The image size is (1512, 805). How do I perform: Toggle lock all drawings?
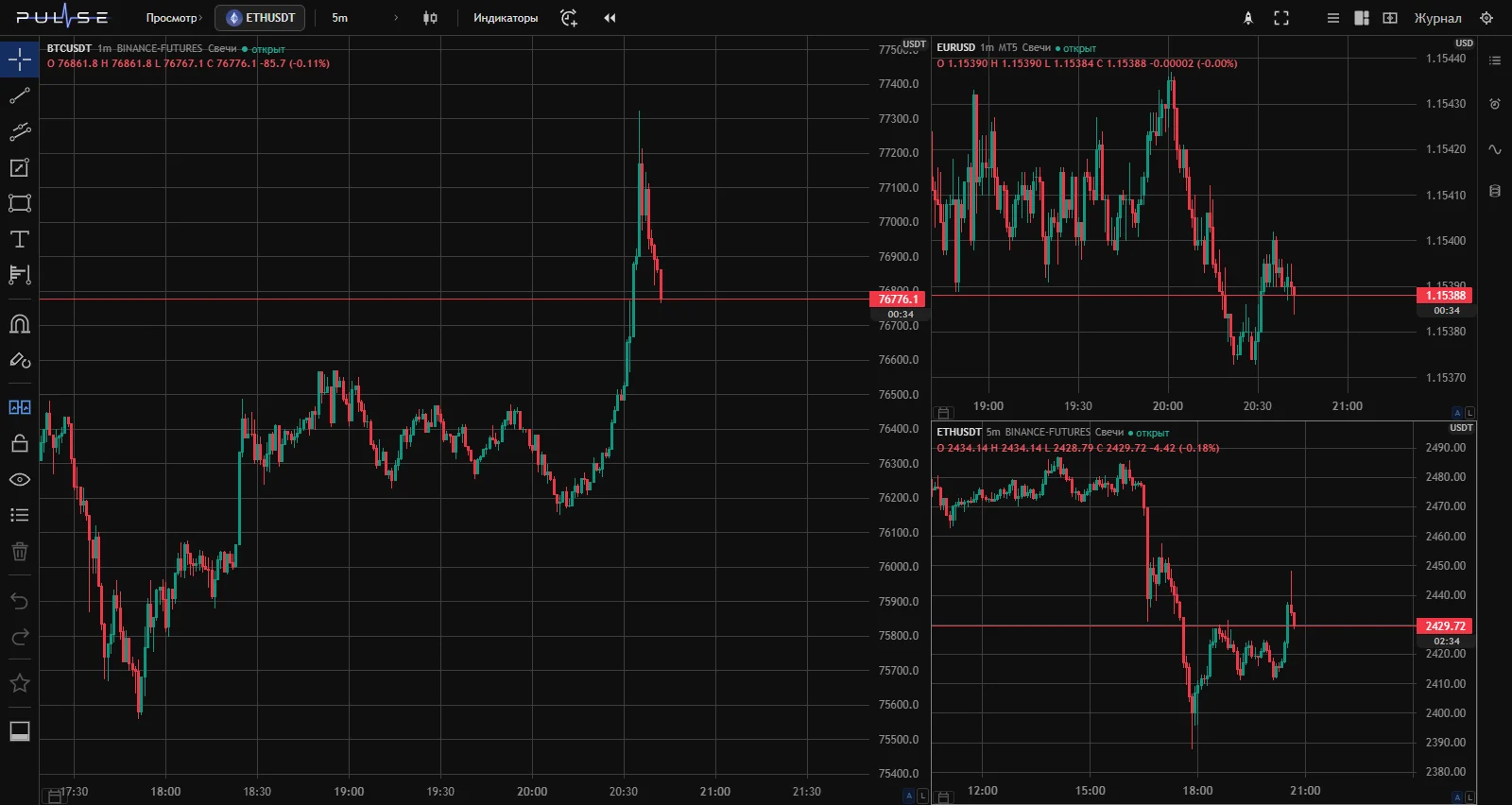click(19, 443)
